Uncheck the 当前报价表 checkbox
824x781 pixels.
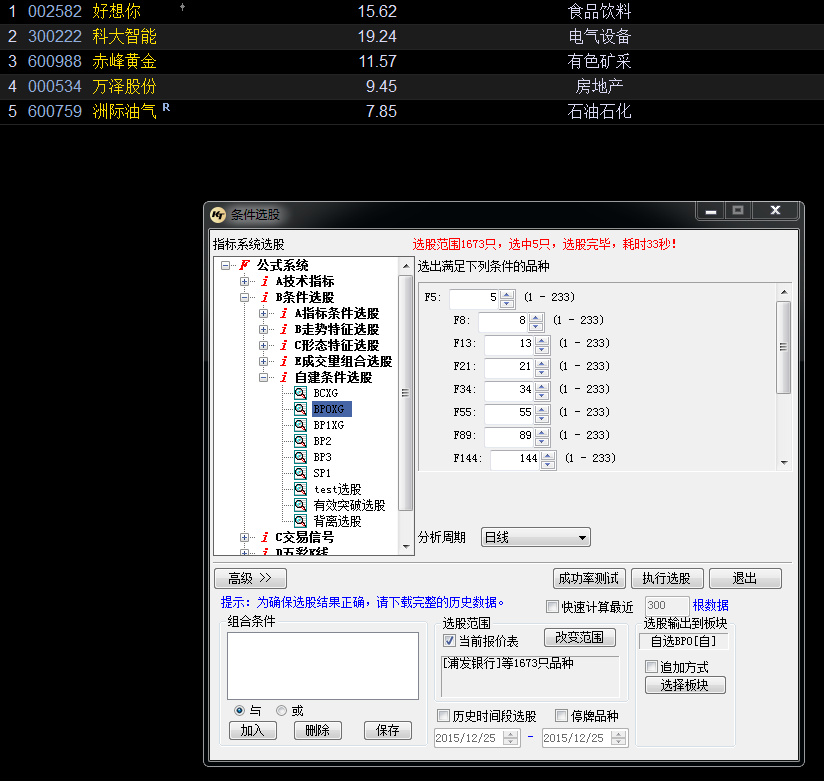[x=449, y=640]
